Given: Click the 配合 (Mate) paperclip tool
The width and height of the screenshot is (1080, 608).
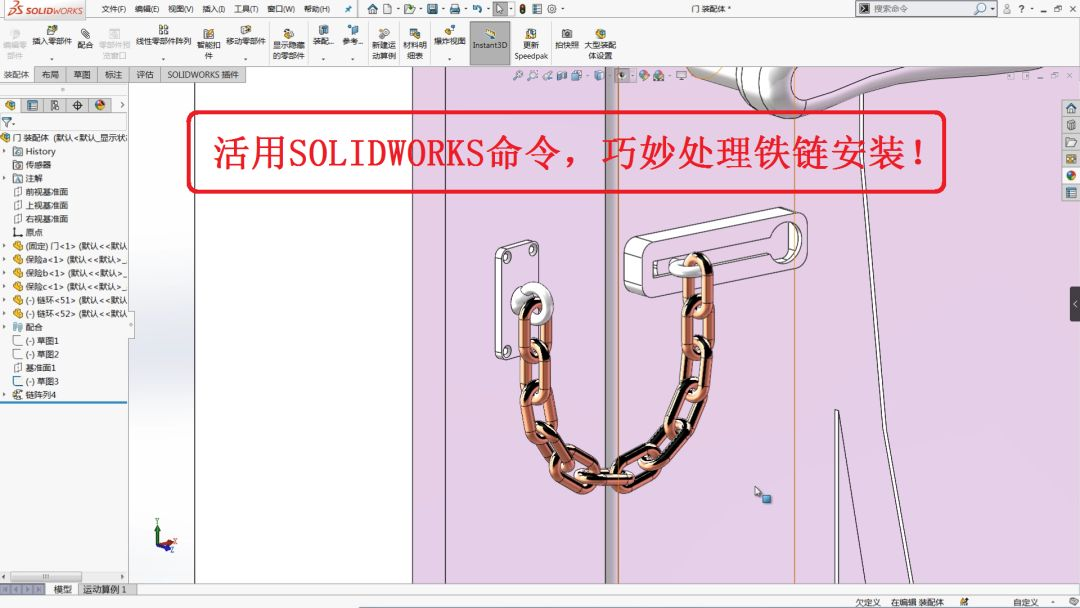Looking at the screenshot, I should coord(85,39).
